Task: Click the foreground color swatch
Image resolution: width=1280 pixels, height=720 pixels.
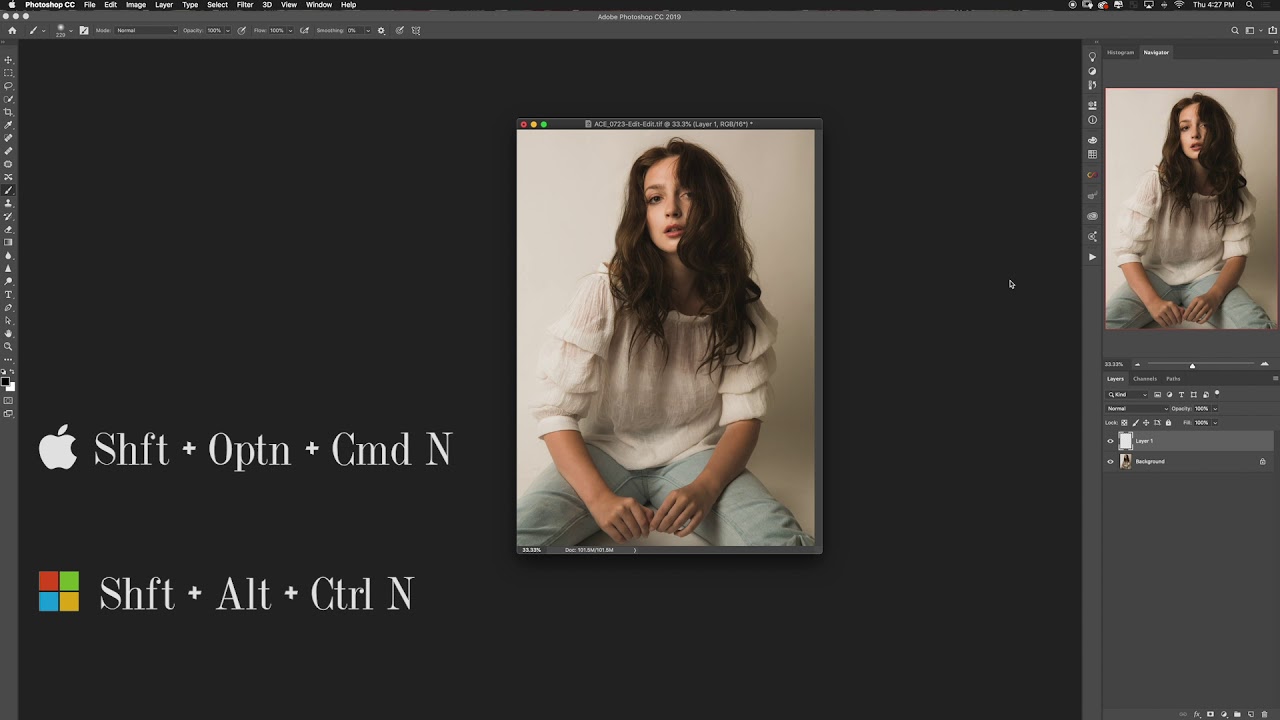Action: (6, 381)
